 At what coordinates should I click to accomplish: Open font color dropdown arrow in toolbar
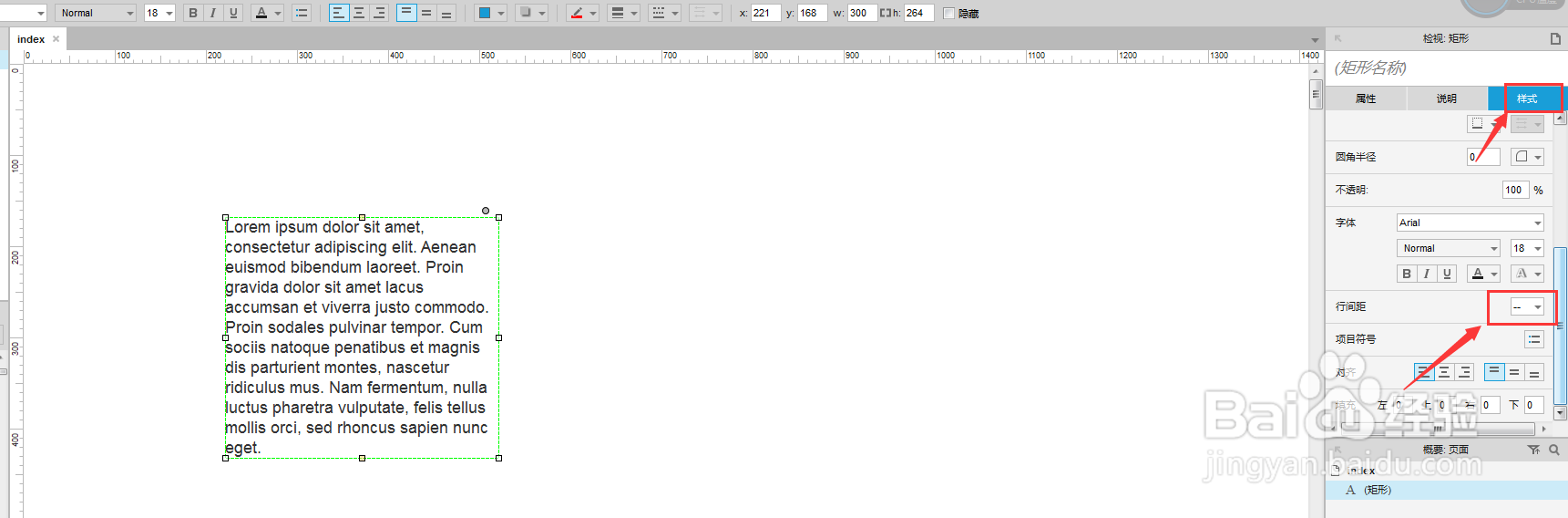tap(278, 13)
